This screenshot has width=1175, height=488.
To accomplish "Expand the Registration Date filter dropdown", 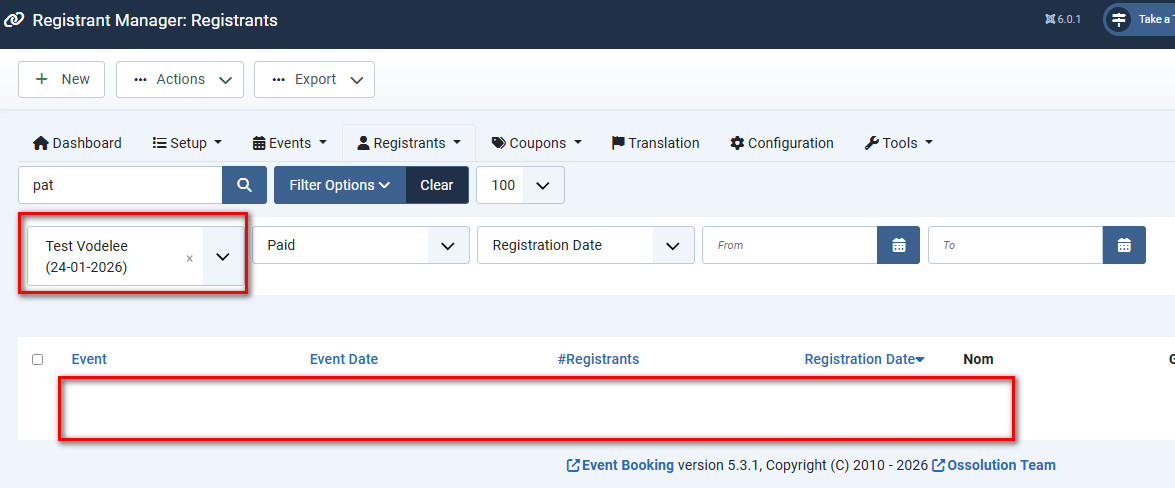I will pyautogui.click(x=585, y=245).
